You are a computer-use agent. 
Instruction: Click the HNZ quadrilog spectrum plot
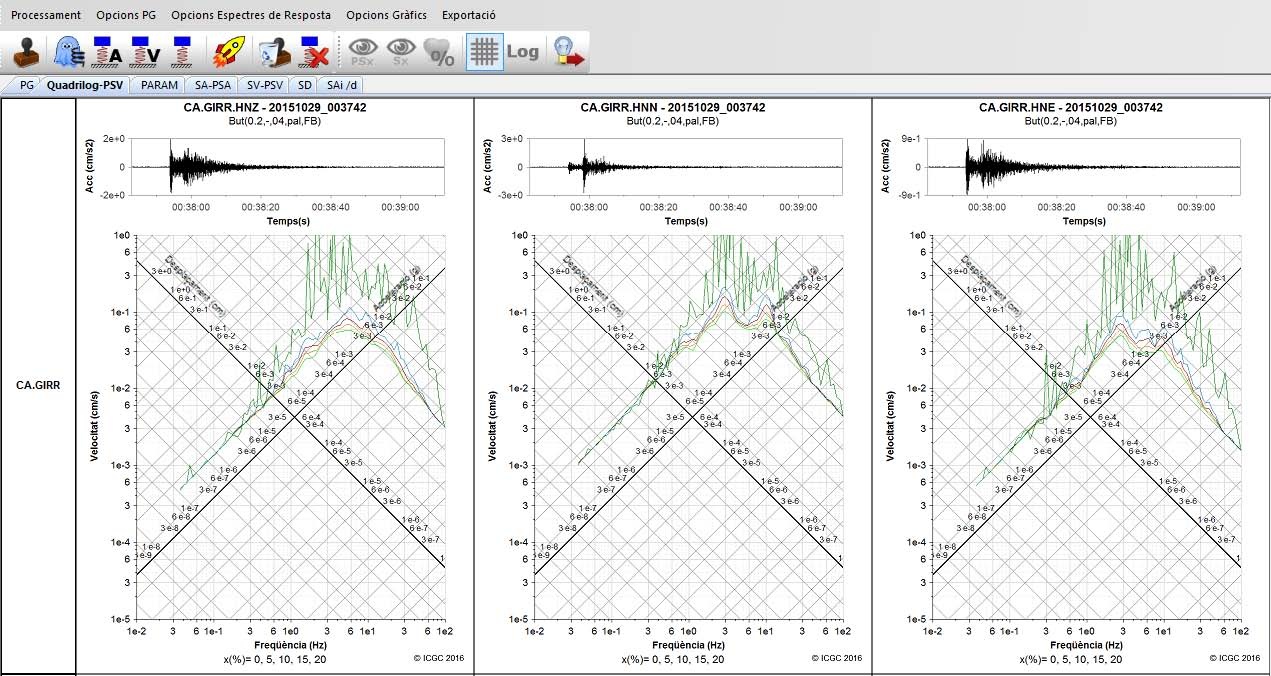[290, 427]
